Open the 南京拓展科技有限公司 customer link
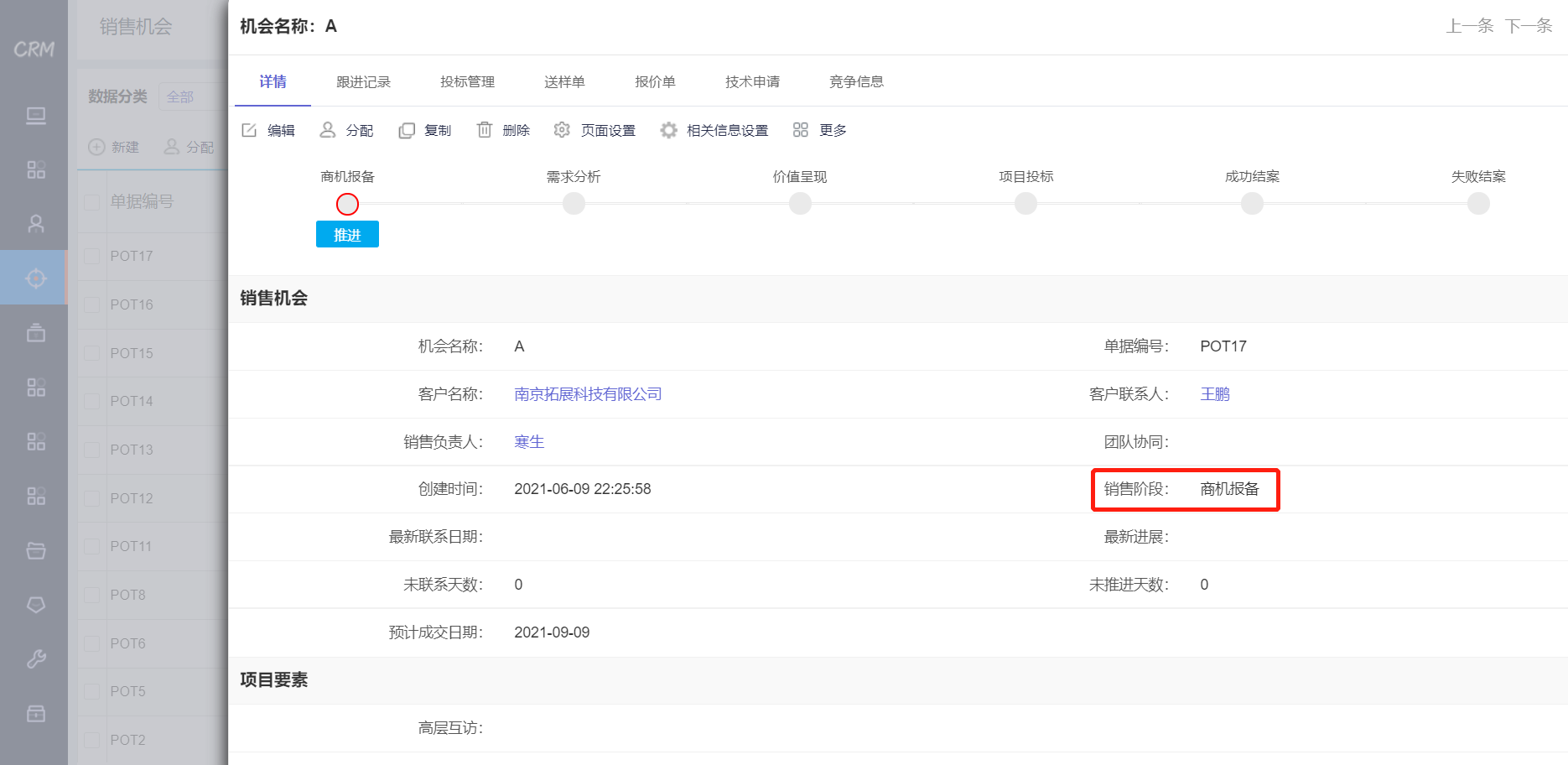This screenshot has height=765, width=1568. (x=587, y=393)
